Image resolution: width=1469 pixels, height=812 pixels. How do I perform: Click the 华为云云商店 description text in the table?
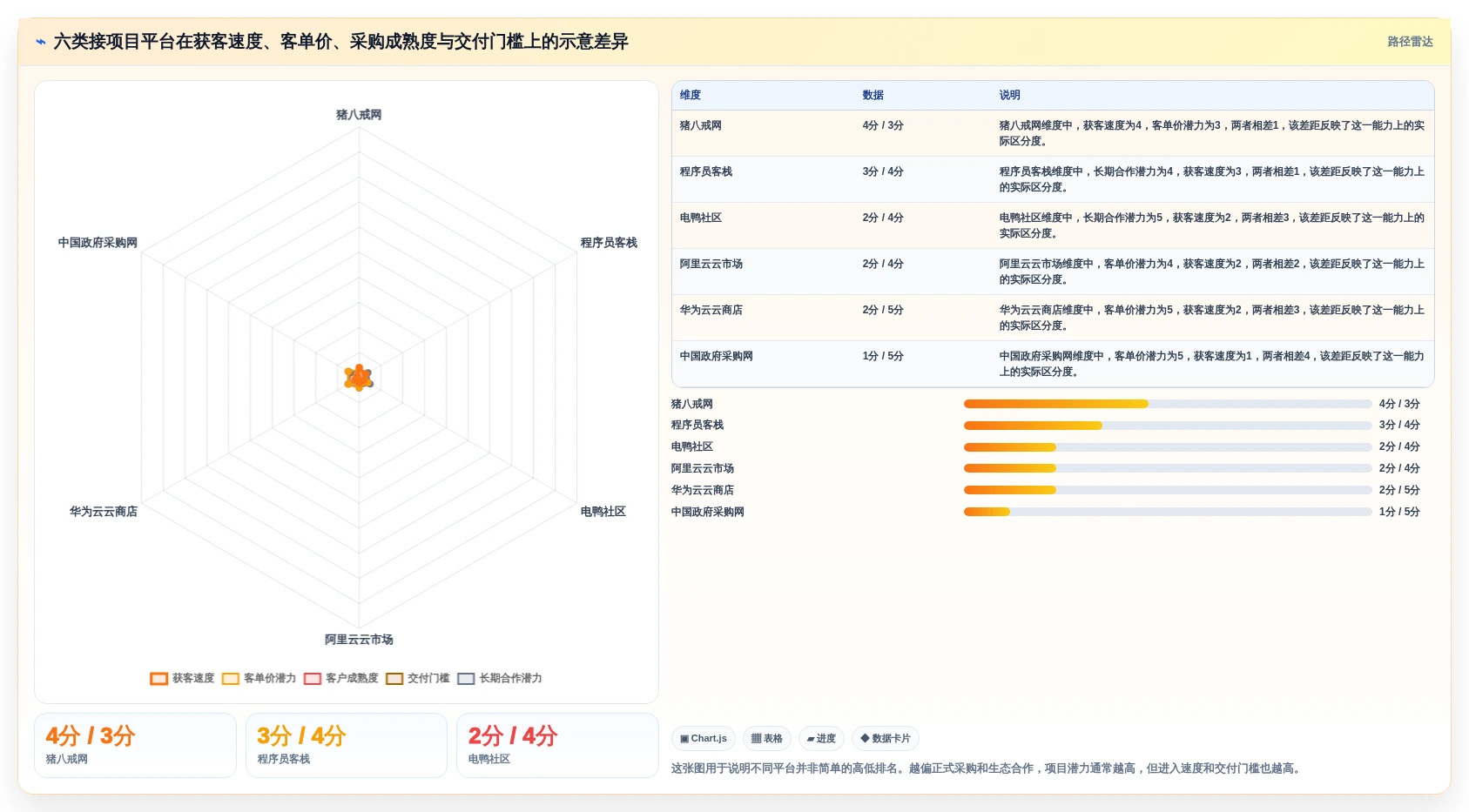pos(1211,318)
